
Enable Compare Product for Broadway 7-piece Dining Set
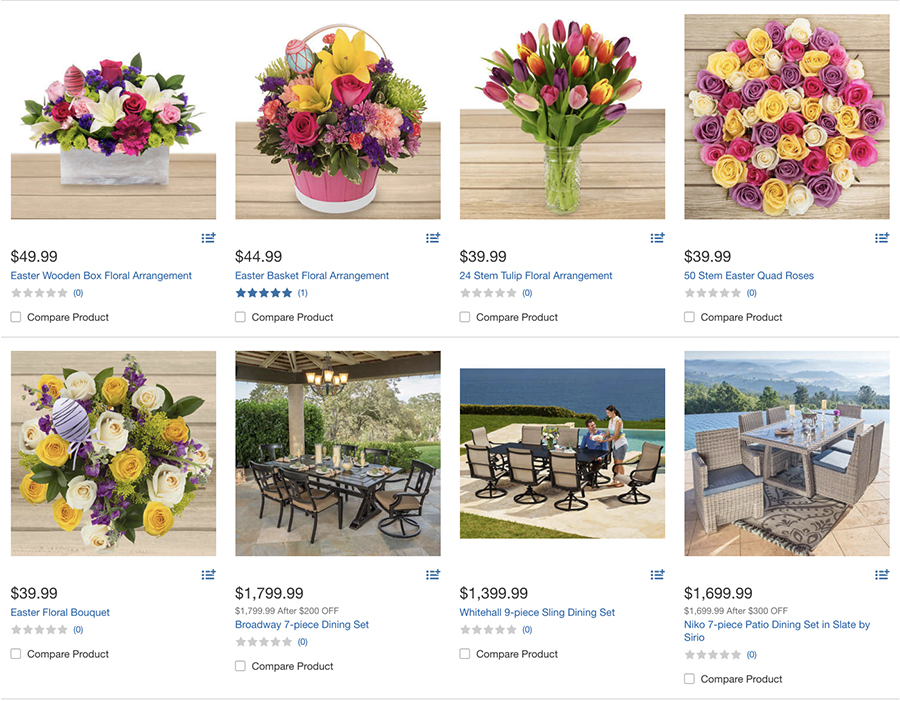240,666
